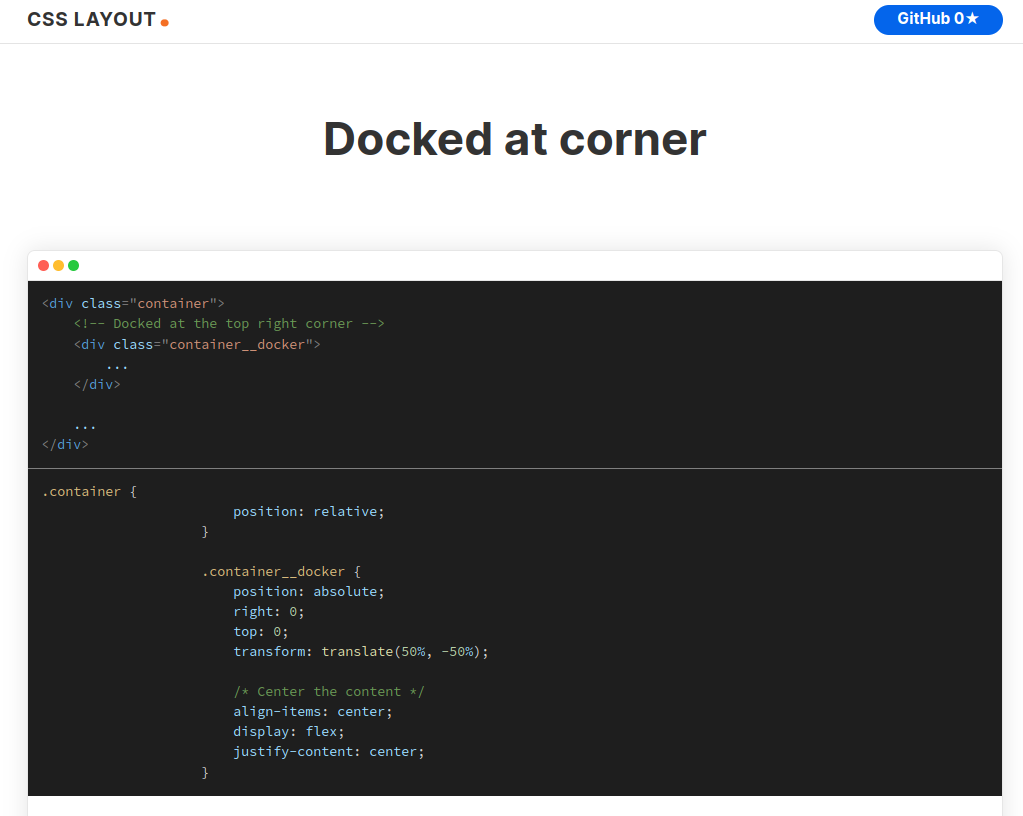Image resolution: width=1023 pixels, height=816 pixels.
Task: Click the ".container__docker {" selector line
Action: [x=281, y=571]
